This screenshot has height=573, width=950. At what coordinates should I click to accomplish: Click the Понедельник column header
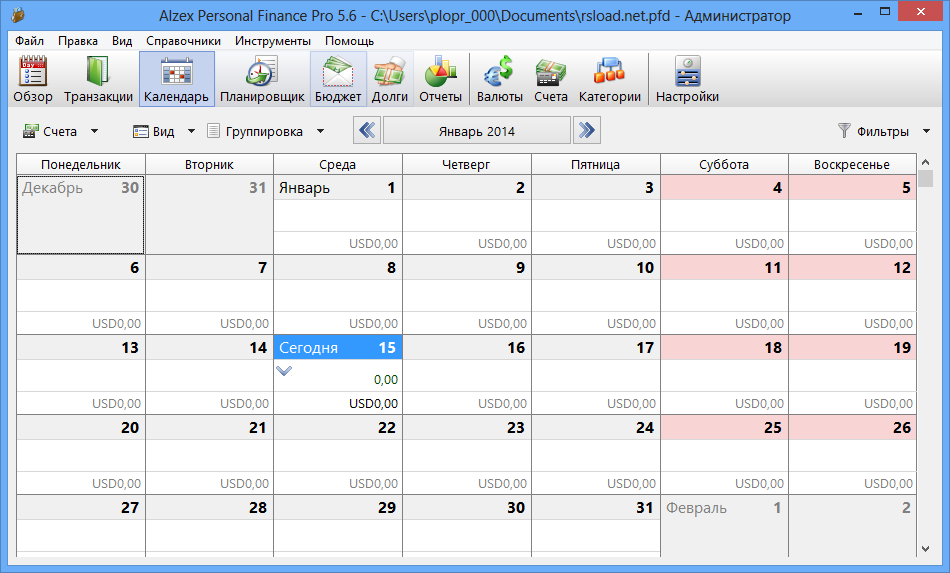(x=81, y=164)
